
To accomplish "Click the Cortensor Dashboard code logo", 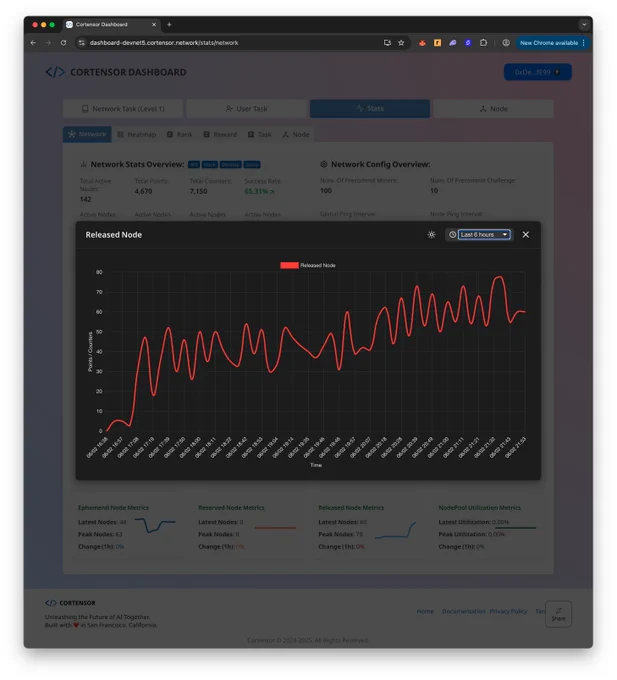I will coord(55,72).
